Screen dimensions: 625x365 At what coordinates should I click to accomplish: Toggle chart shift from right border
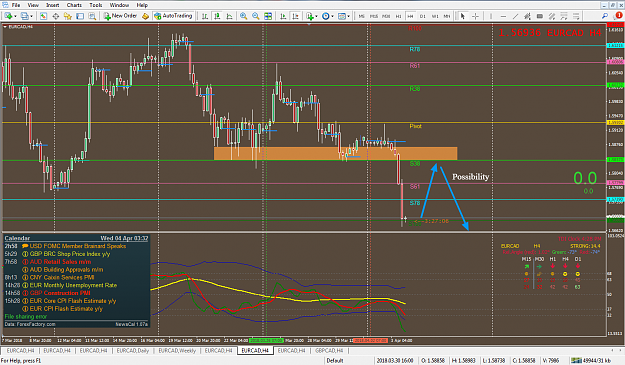(x=295, y=16)
